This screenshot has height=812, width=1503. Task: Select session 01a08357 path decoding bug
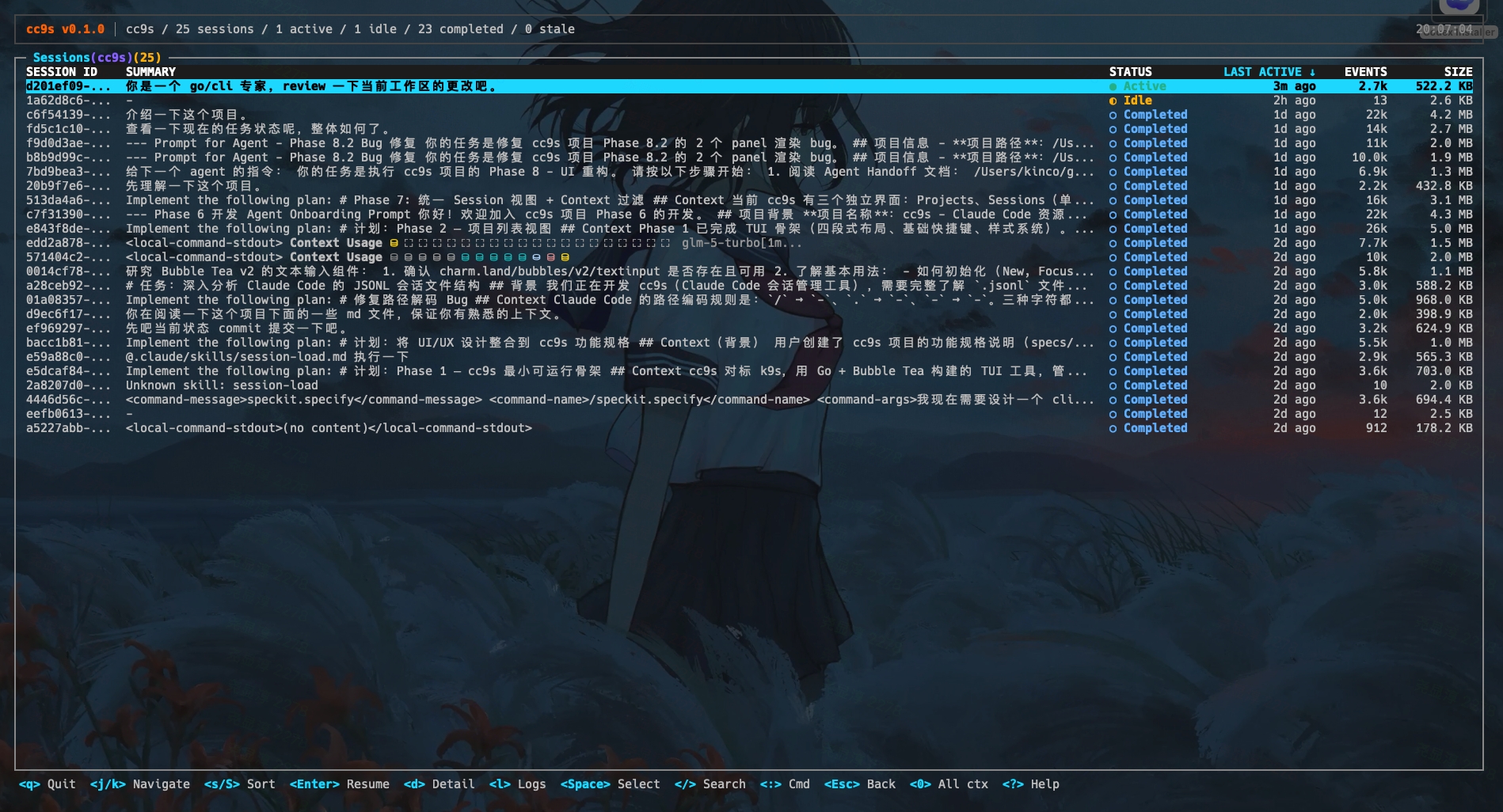tap(749, 300)
